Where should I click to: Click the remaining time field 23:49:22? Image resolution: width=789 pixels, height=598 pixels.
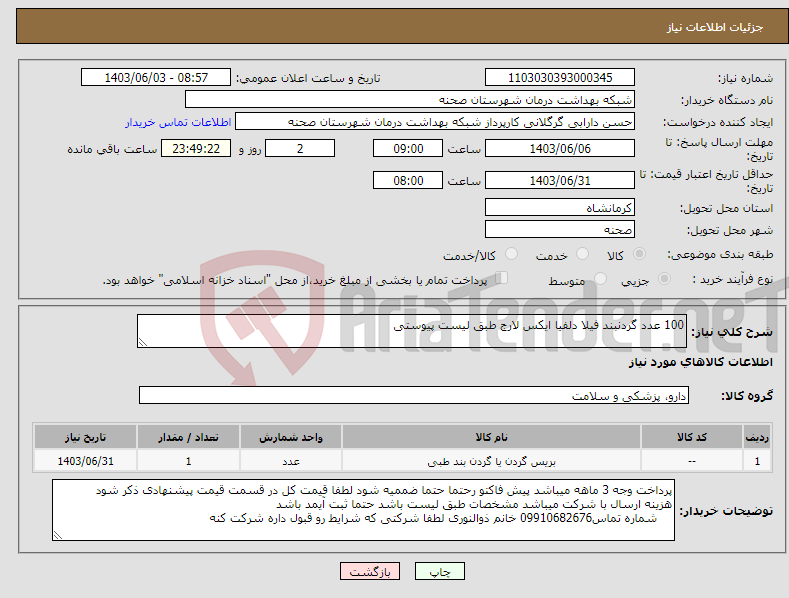point(196,148)
